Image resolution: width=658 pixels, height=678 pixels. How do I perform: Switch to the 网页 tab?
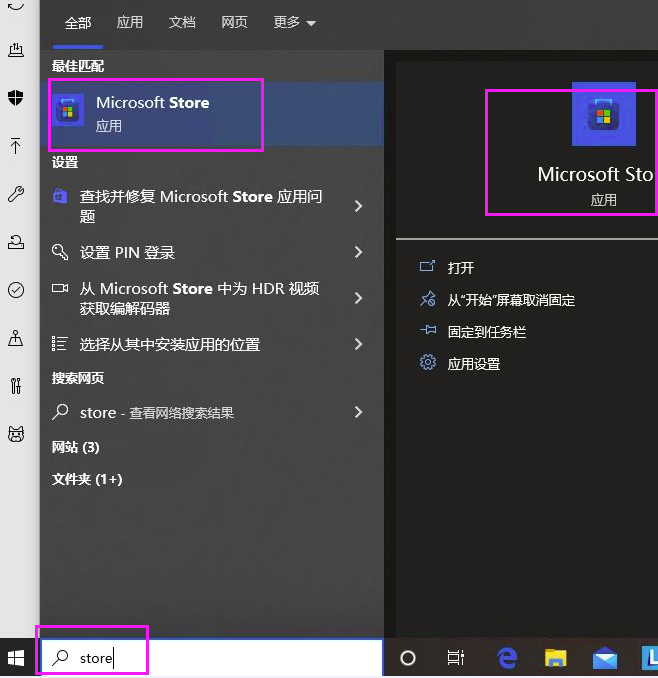coord(234,22)
